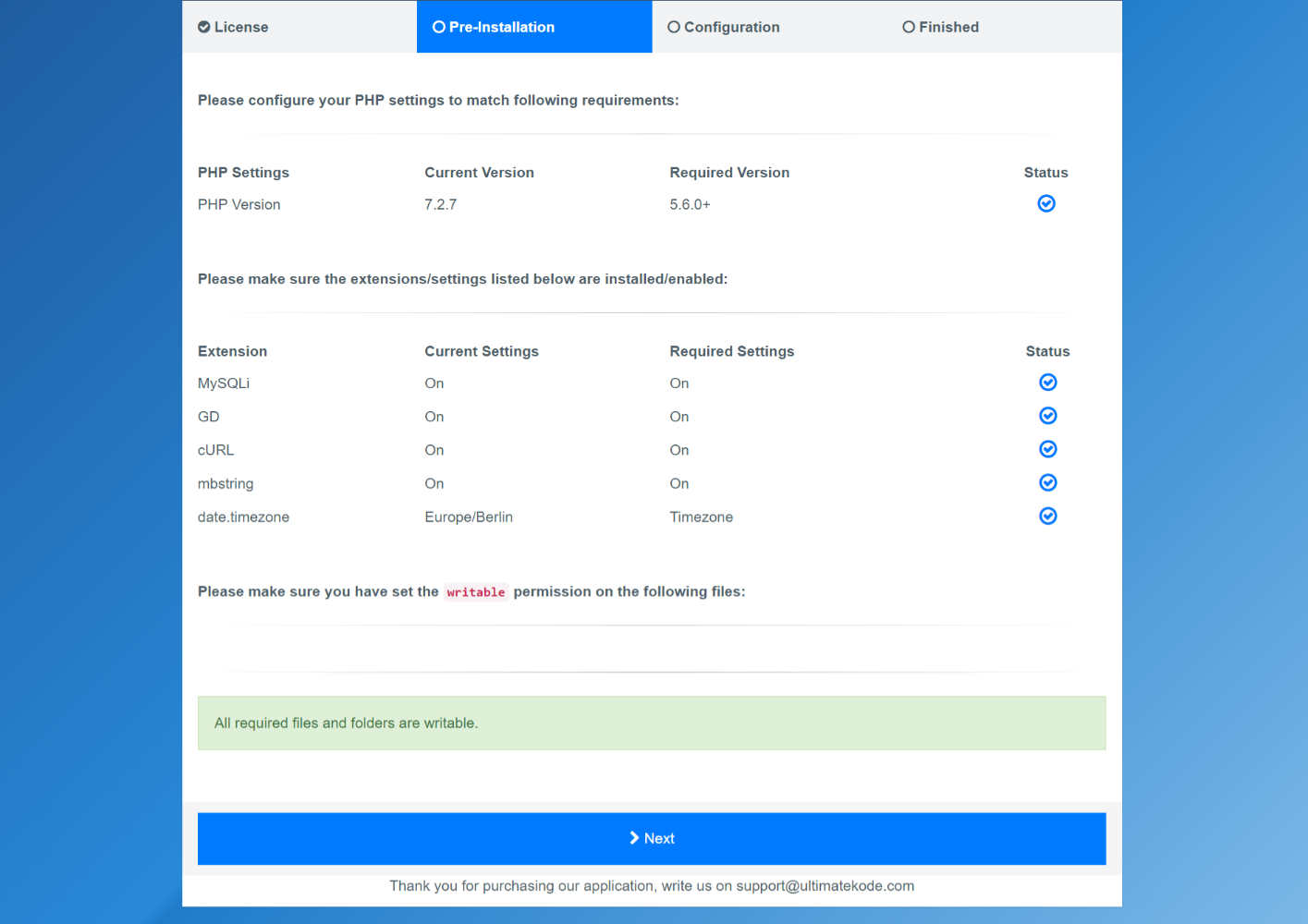Click the Europe/Berlin timezone value
The height and width of the screenshot is (924, 1308).
click(x=469, y=517)
